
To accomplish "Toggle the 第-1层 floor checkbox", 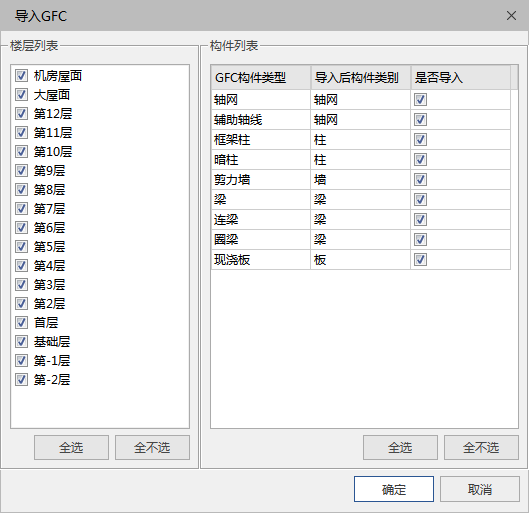I will pyautogui.click(x=21, y=361).
